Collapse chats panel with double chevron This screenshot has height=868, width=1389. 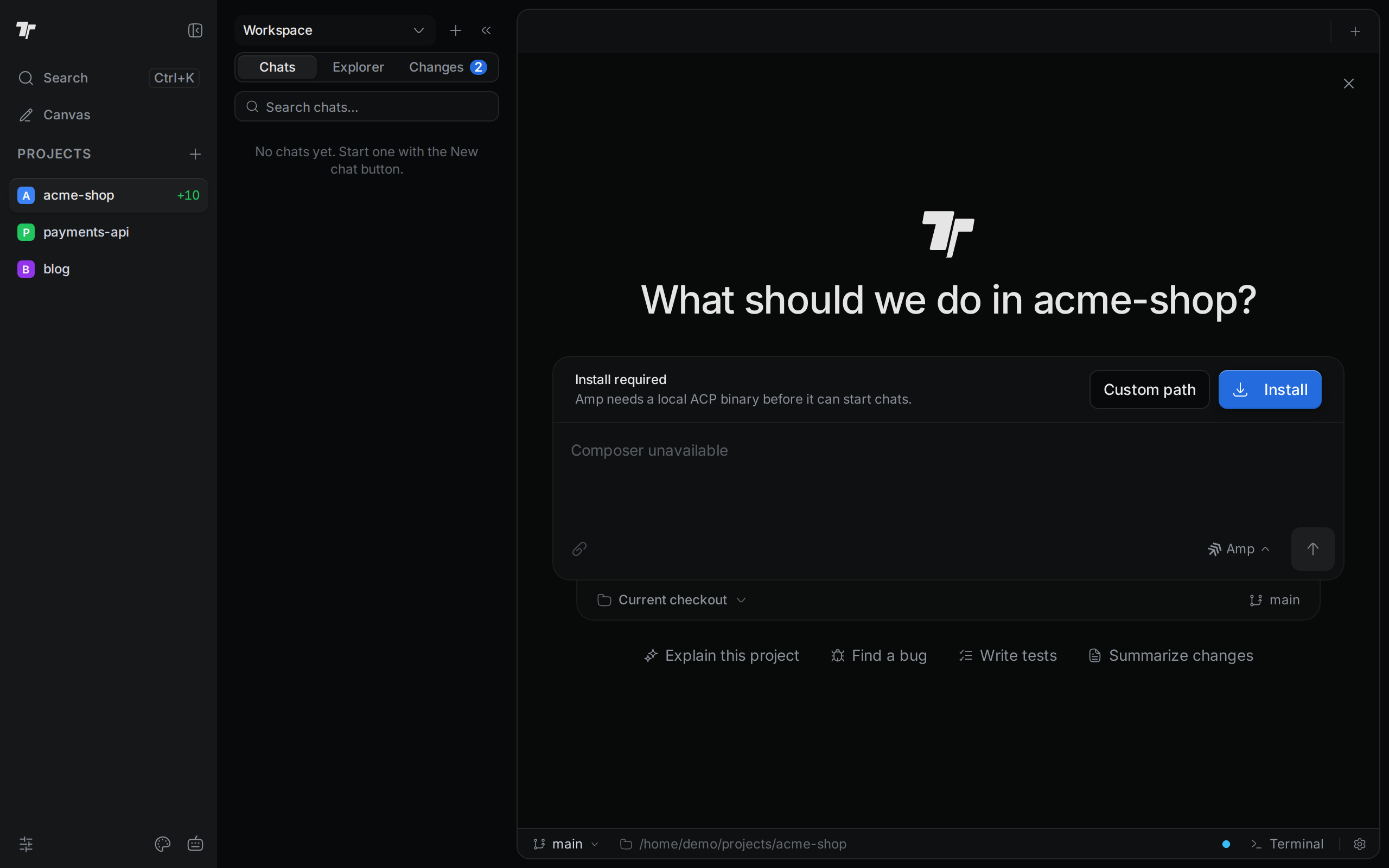(x=486, y=30)
